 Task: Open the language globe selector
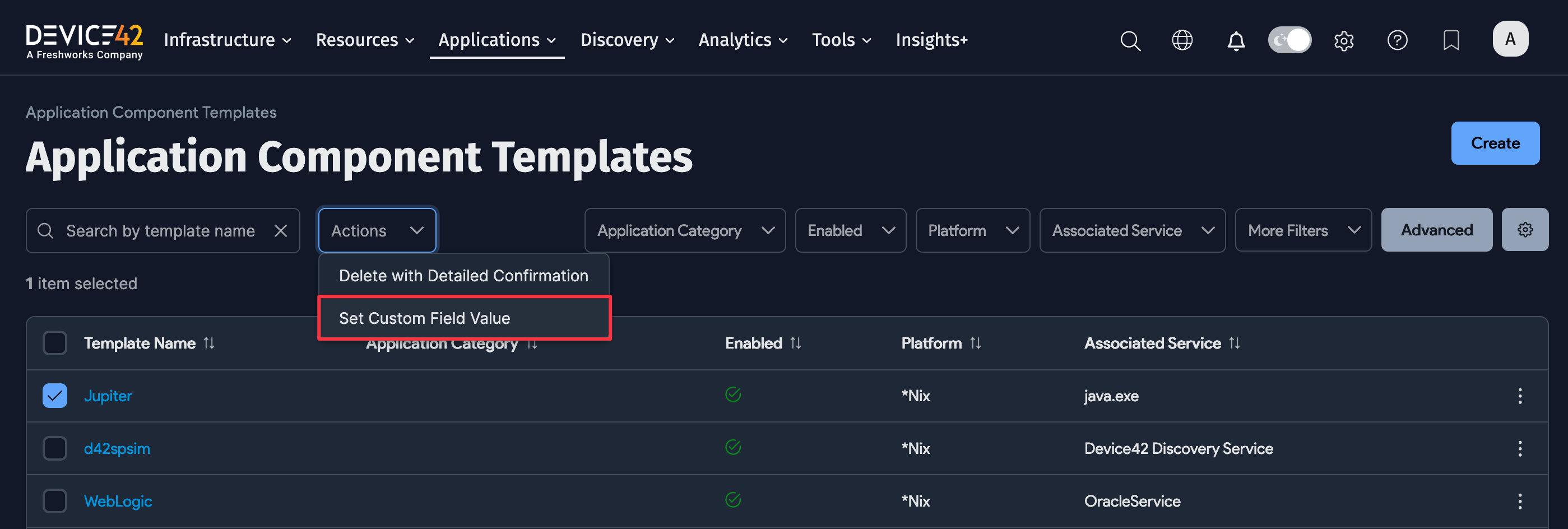1182,40
